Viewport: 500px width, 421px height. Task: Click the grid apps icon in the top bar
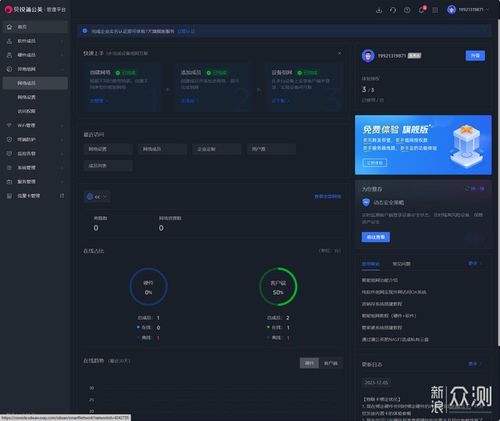point(435,10)
